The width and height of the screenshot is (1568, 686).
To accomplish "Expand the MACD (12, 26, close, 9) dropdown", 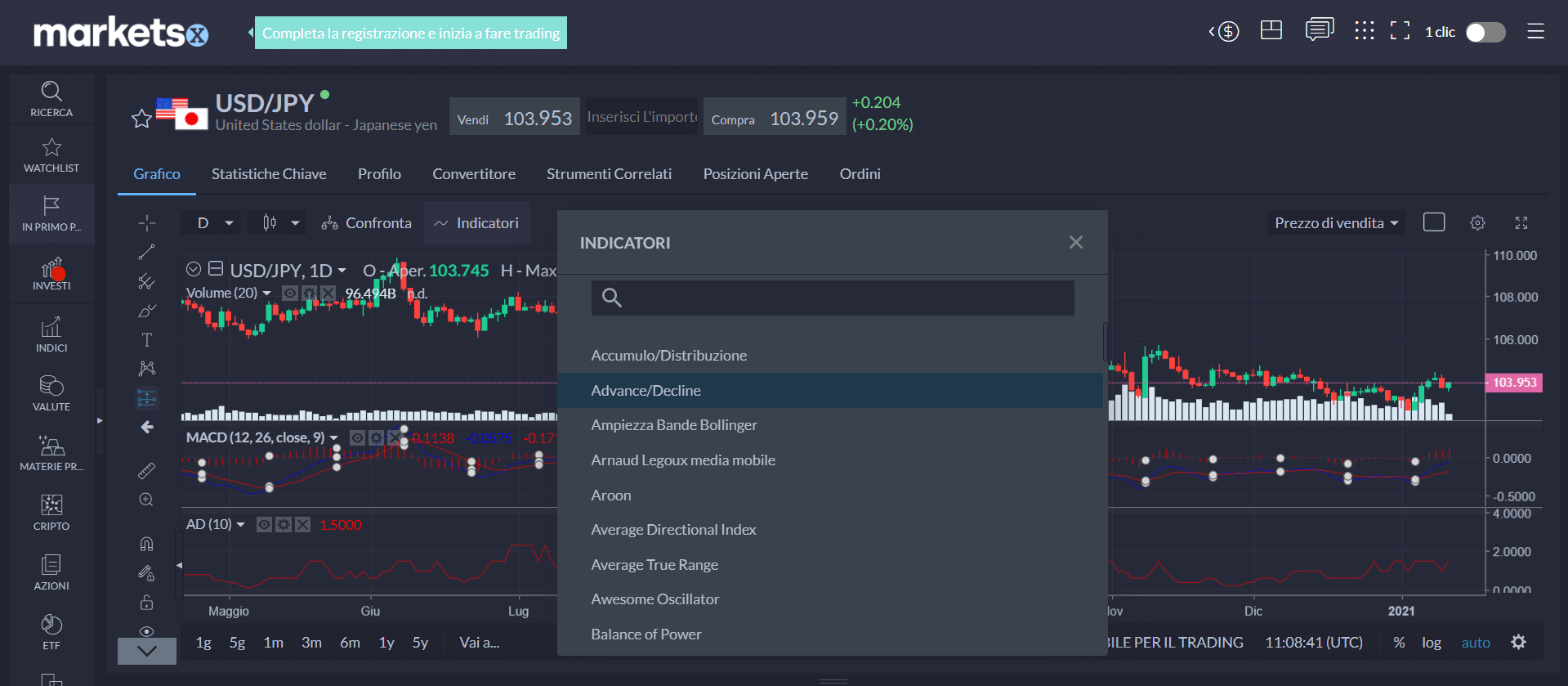I will point(333,437).
